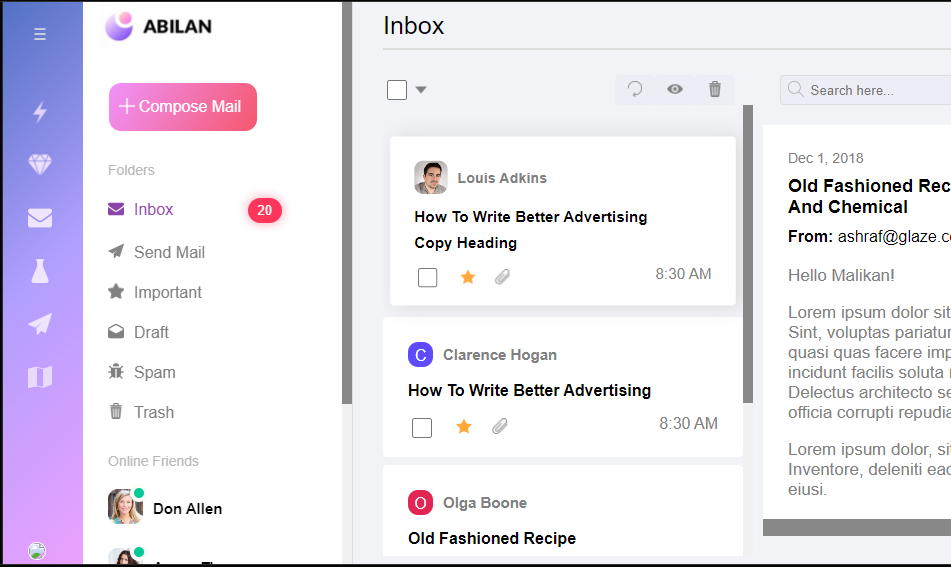
Task: Open the envelope icon in left rail
Action: [40, 218]
